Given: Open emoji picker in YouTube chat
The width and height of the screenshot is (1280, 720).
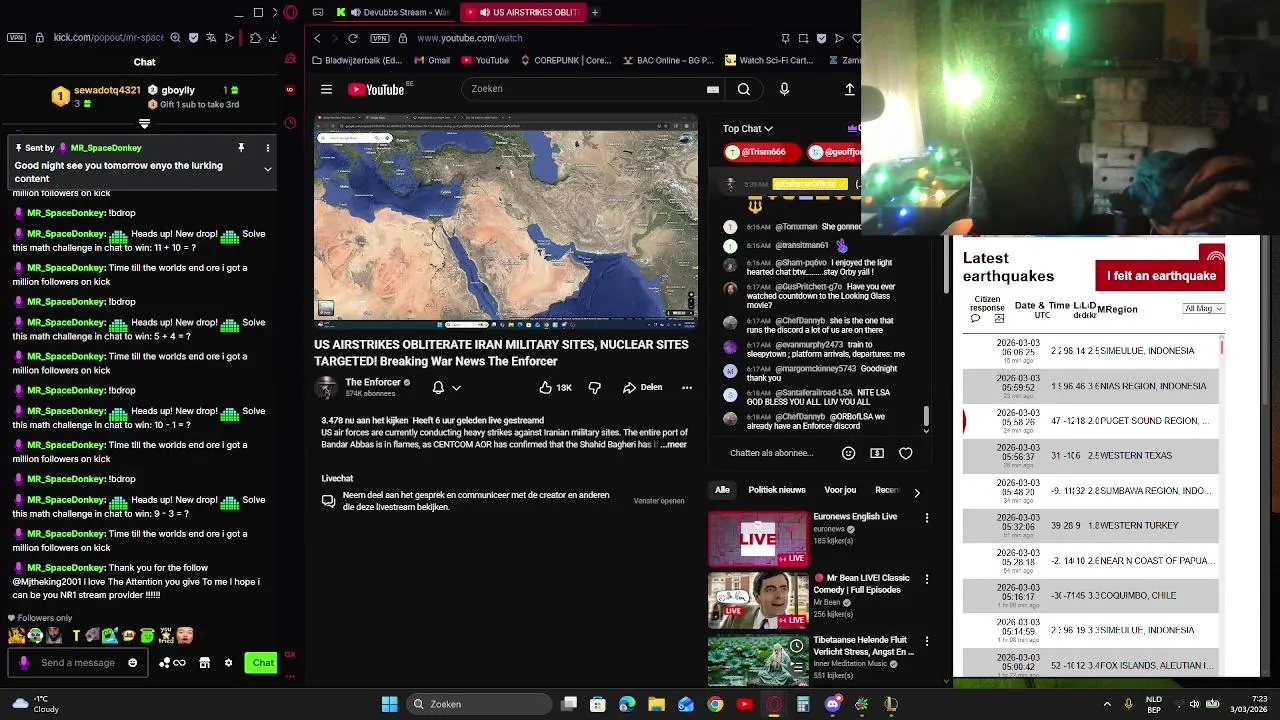Looking at the screenshot, I should tap(848, 453).
